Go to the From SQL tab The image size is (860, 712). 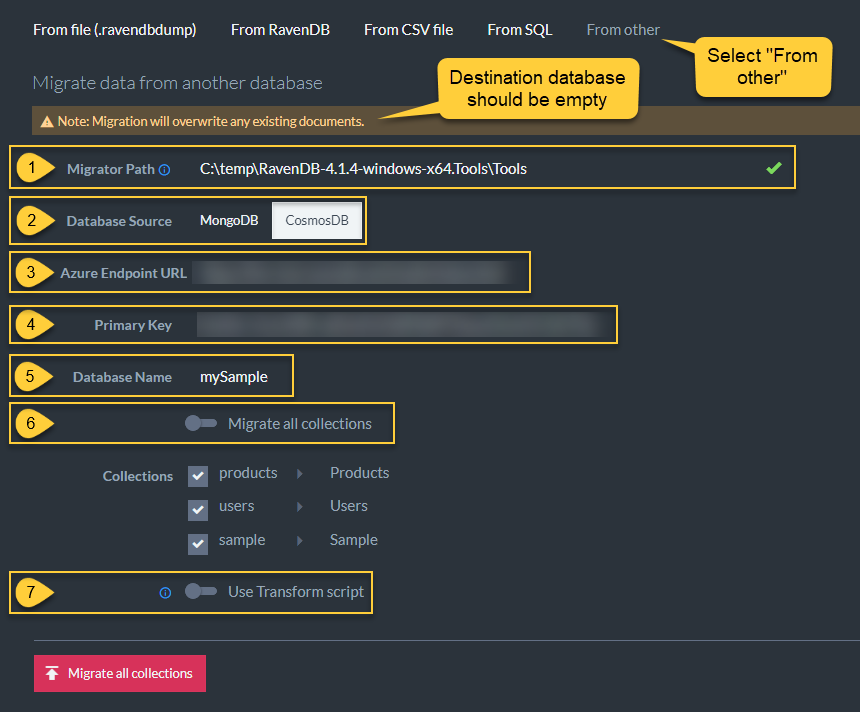pyautogui.click(x=520, y=30)
